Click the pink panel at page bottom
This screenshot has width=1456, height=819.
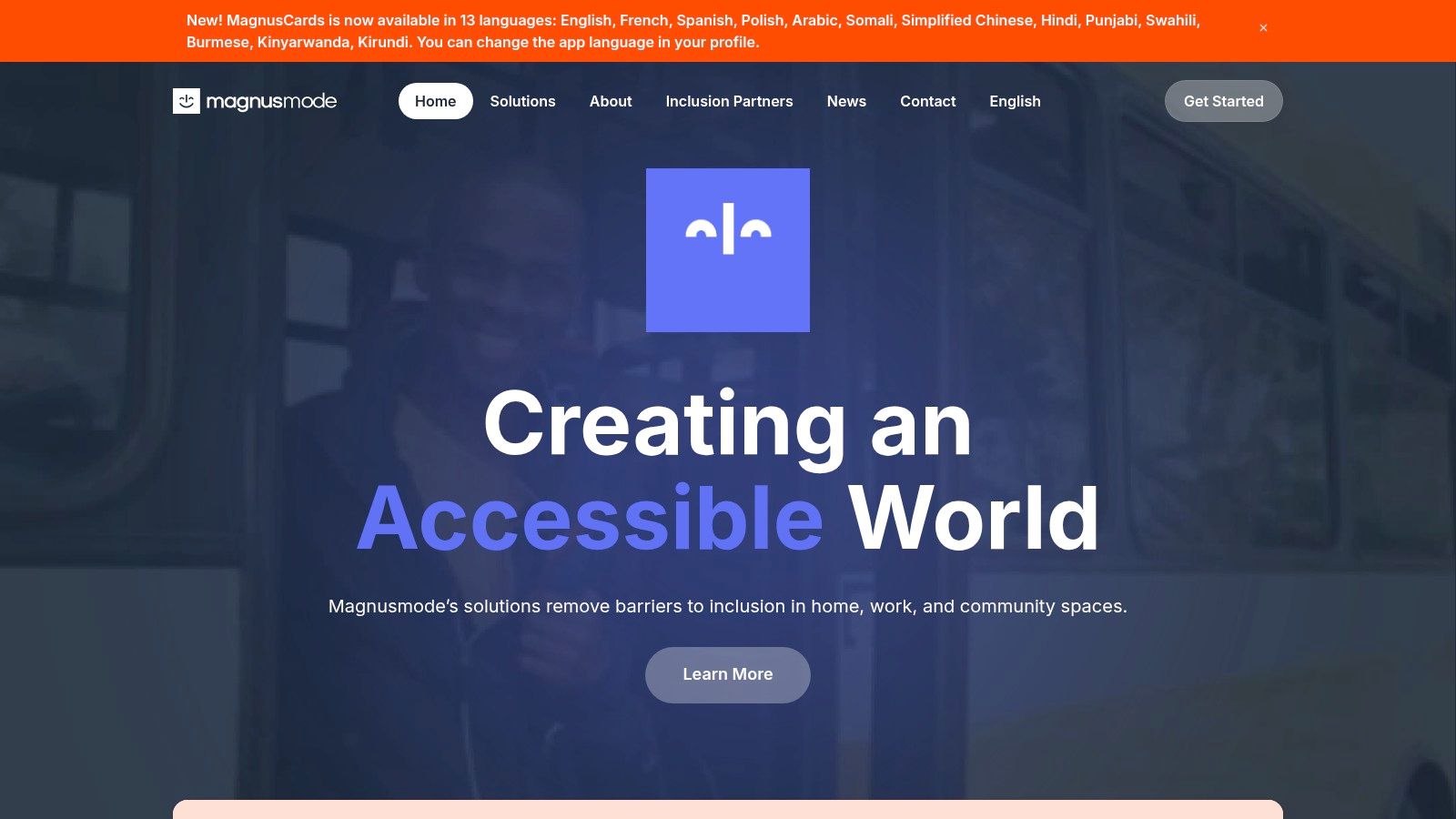click(728, 809)
